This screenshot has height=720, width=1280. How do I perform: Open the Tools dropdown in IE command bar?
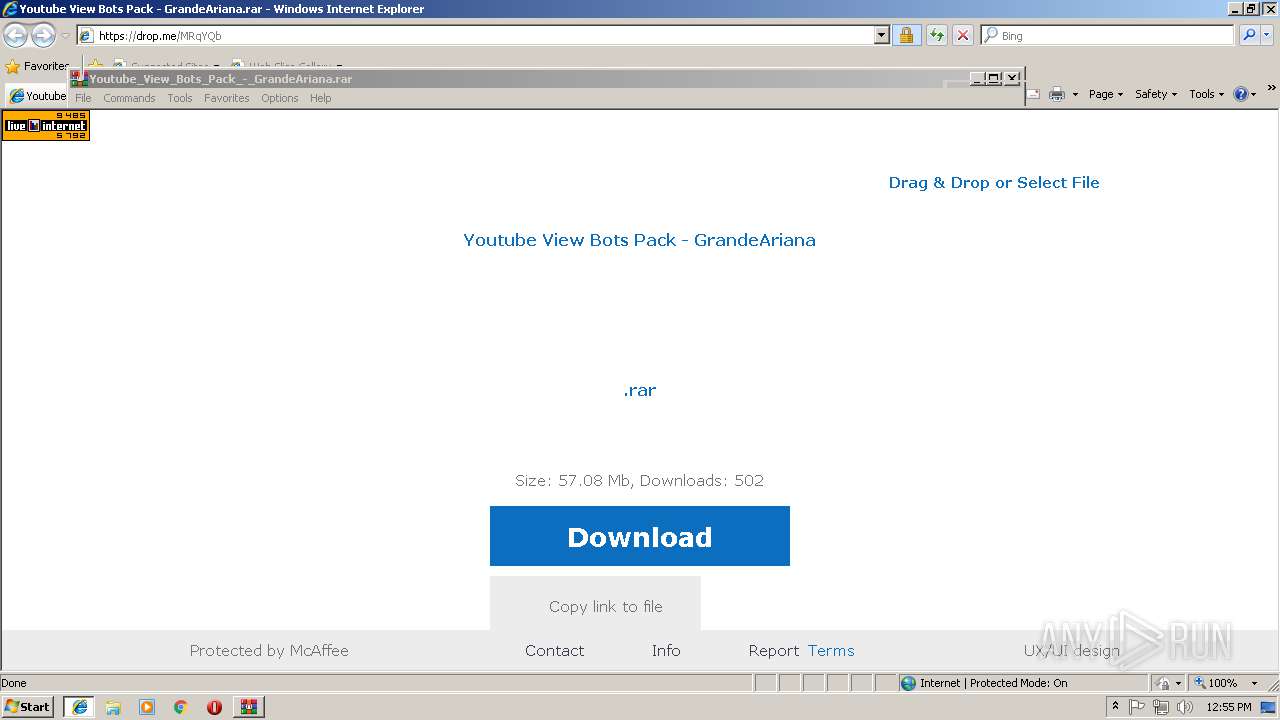tap(1206, 94)
